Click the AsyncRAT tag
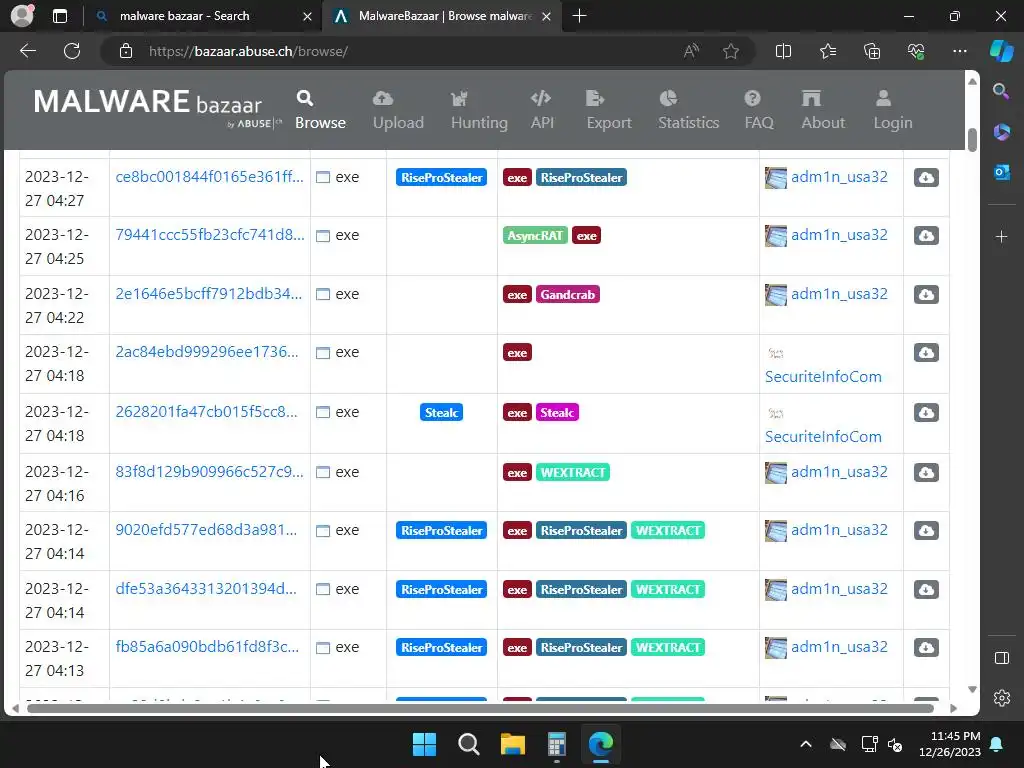 pos(535,236)
